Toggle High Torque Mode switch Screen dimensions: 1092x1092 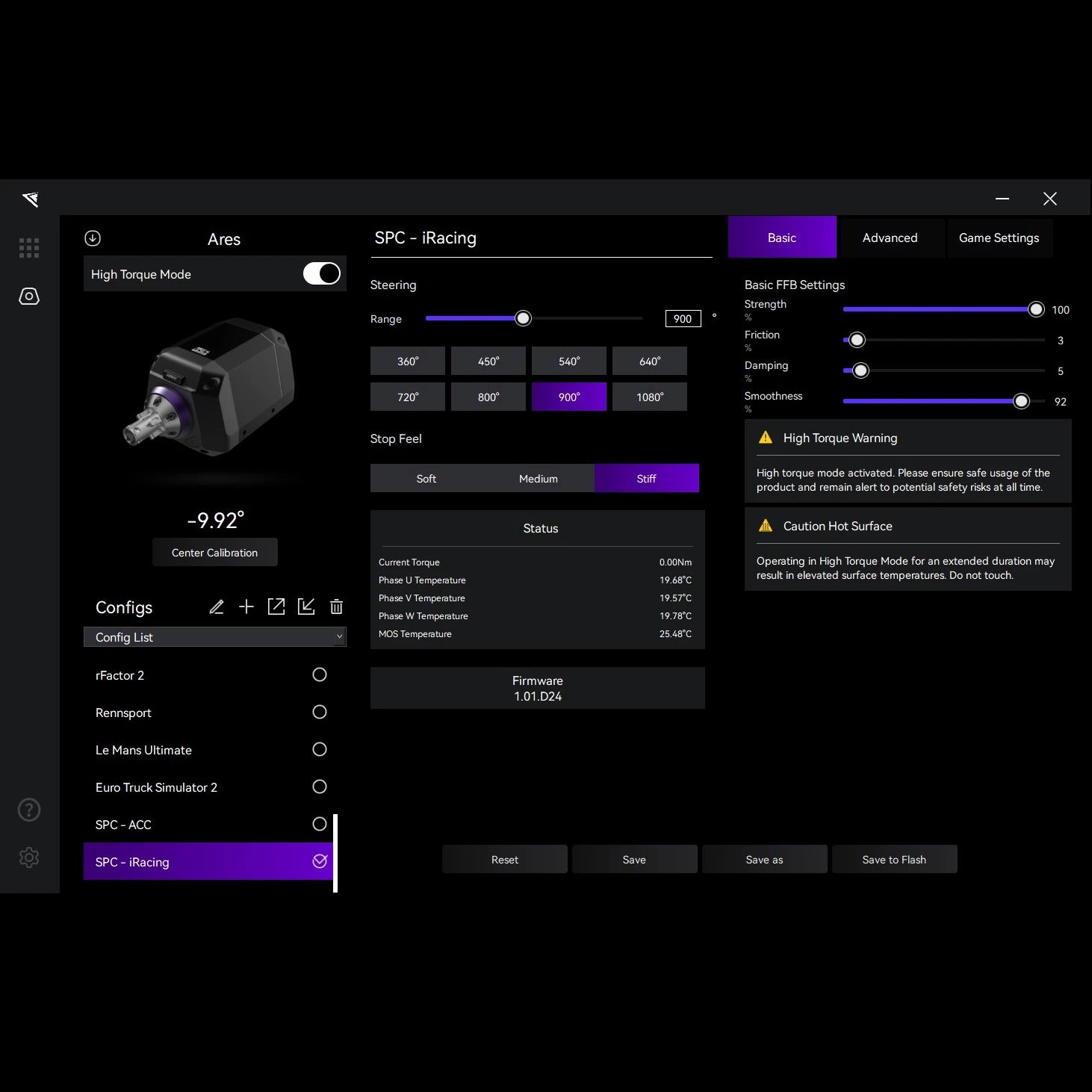tap(321, 274)
